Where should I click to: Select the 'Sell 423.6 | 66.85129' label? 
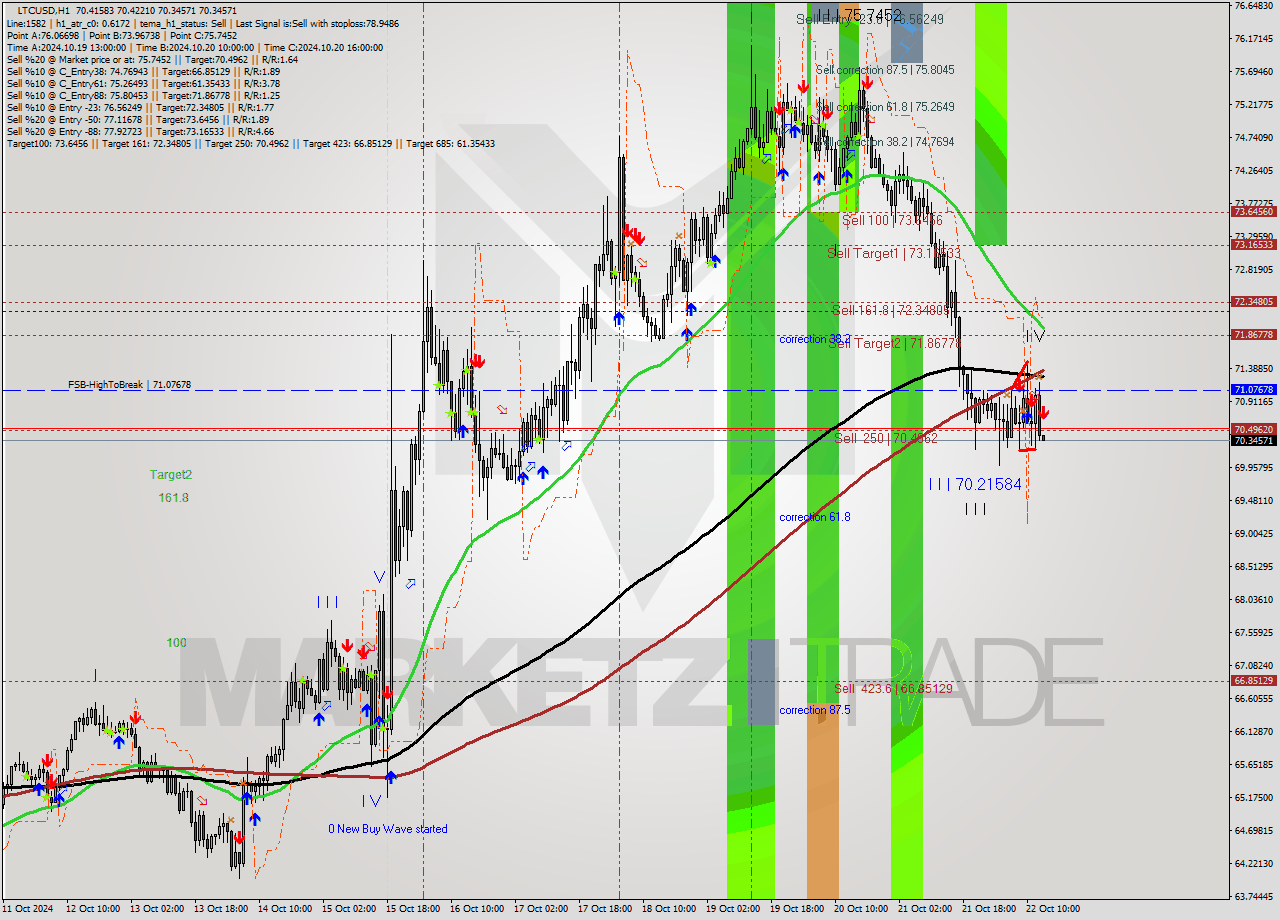[x=893, y=688]
